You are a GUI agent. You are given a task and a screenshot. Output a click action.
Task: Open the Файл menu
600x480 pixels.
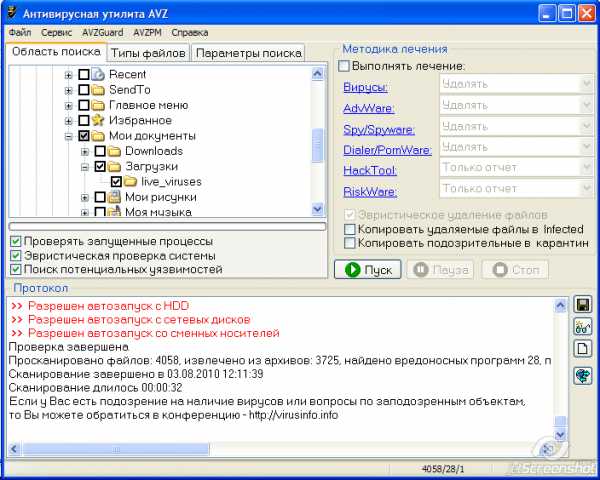click(20, 33)
